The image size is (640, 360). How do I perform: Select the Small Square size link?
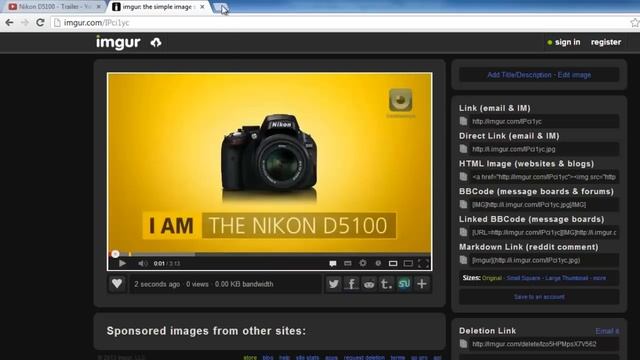coord(523,278)
